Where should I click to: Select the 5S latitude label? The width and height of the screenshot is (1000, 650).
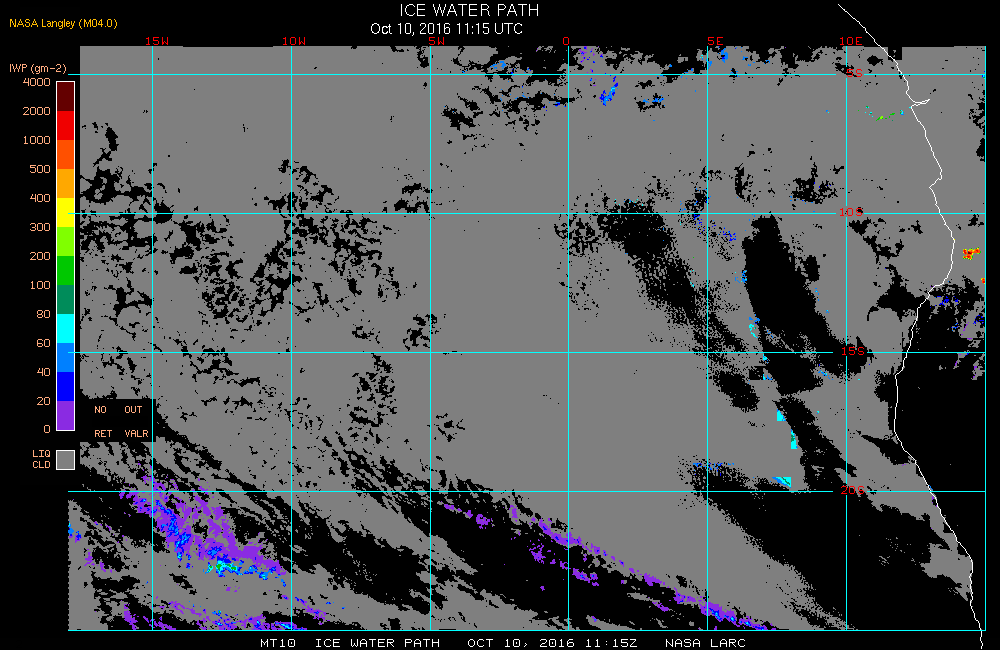tap(854, 73)
